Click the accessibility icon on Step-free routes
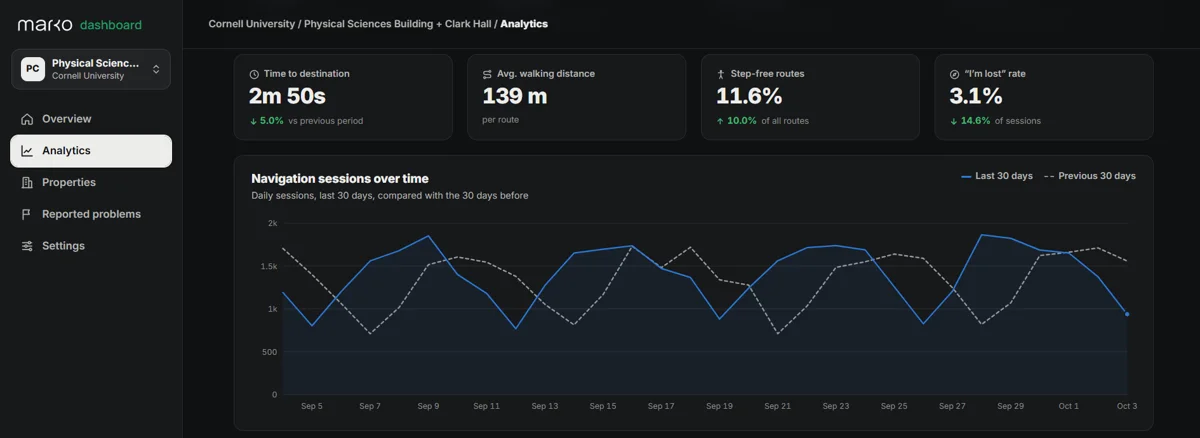This screenshot has height=438, width=1200. coord(721,74)
